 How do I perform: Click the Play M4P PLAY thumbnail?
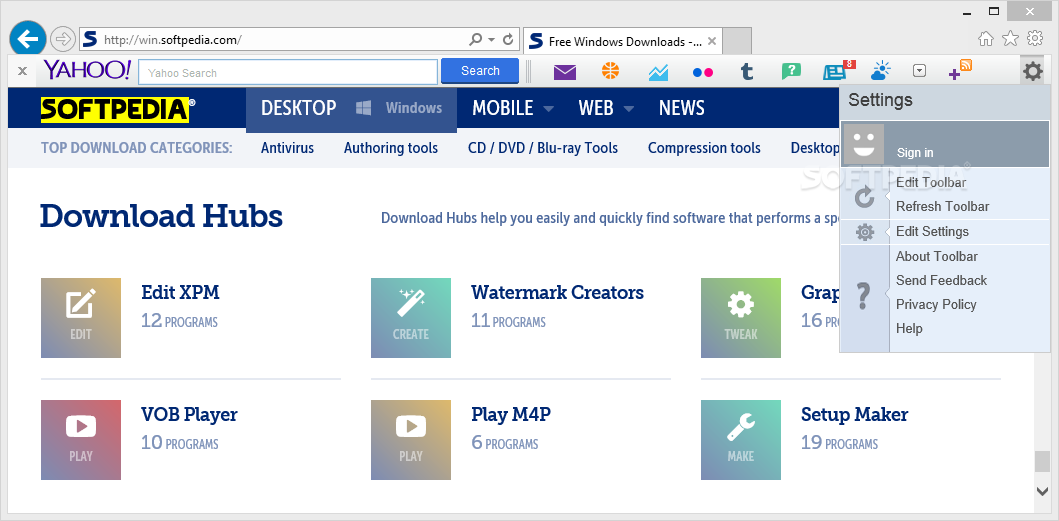[411, 440]
